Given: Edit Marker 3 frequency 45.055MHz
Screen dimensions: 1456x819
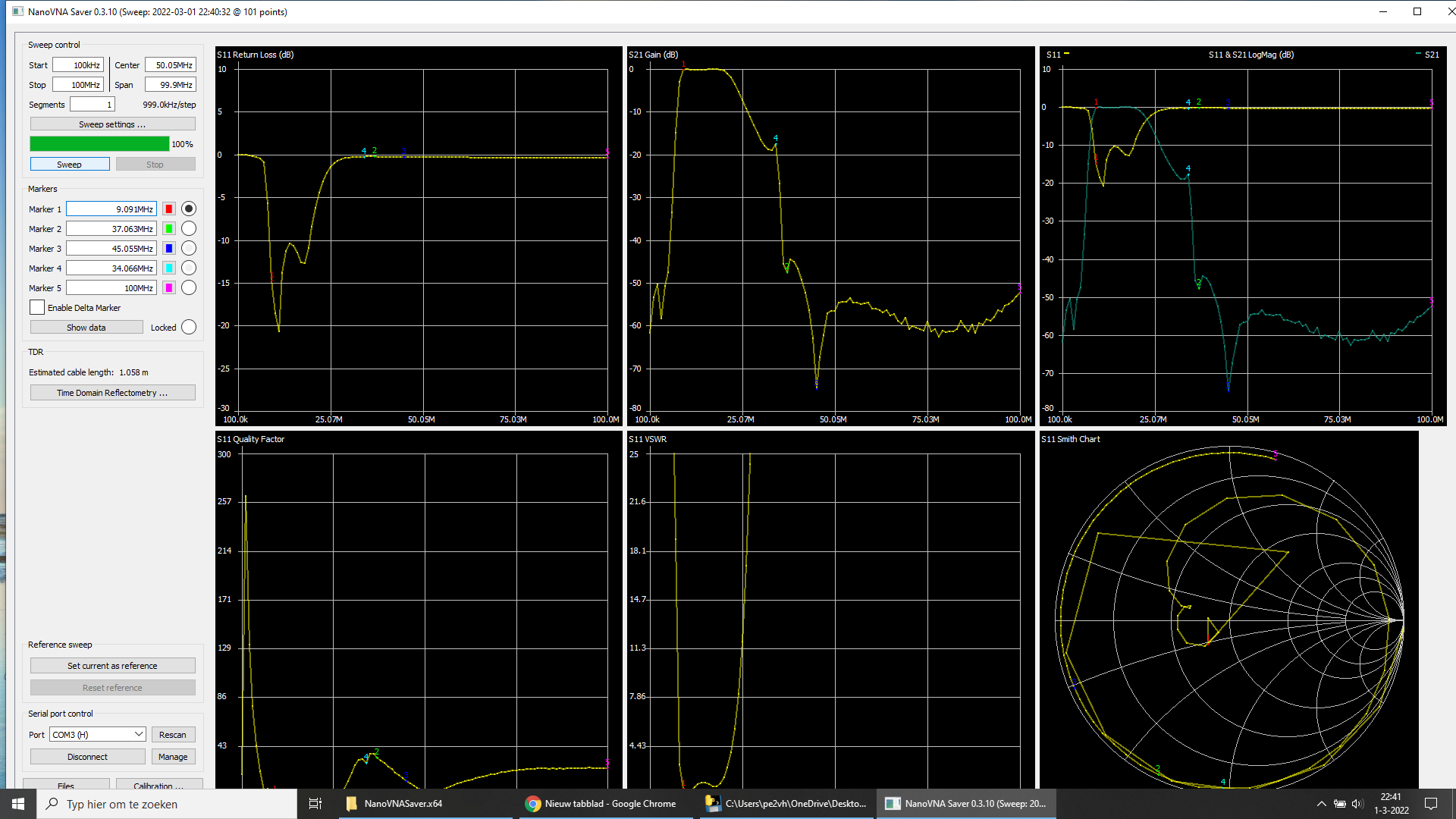Looking at the screenshot, I should (x=111, y=248).
